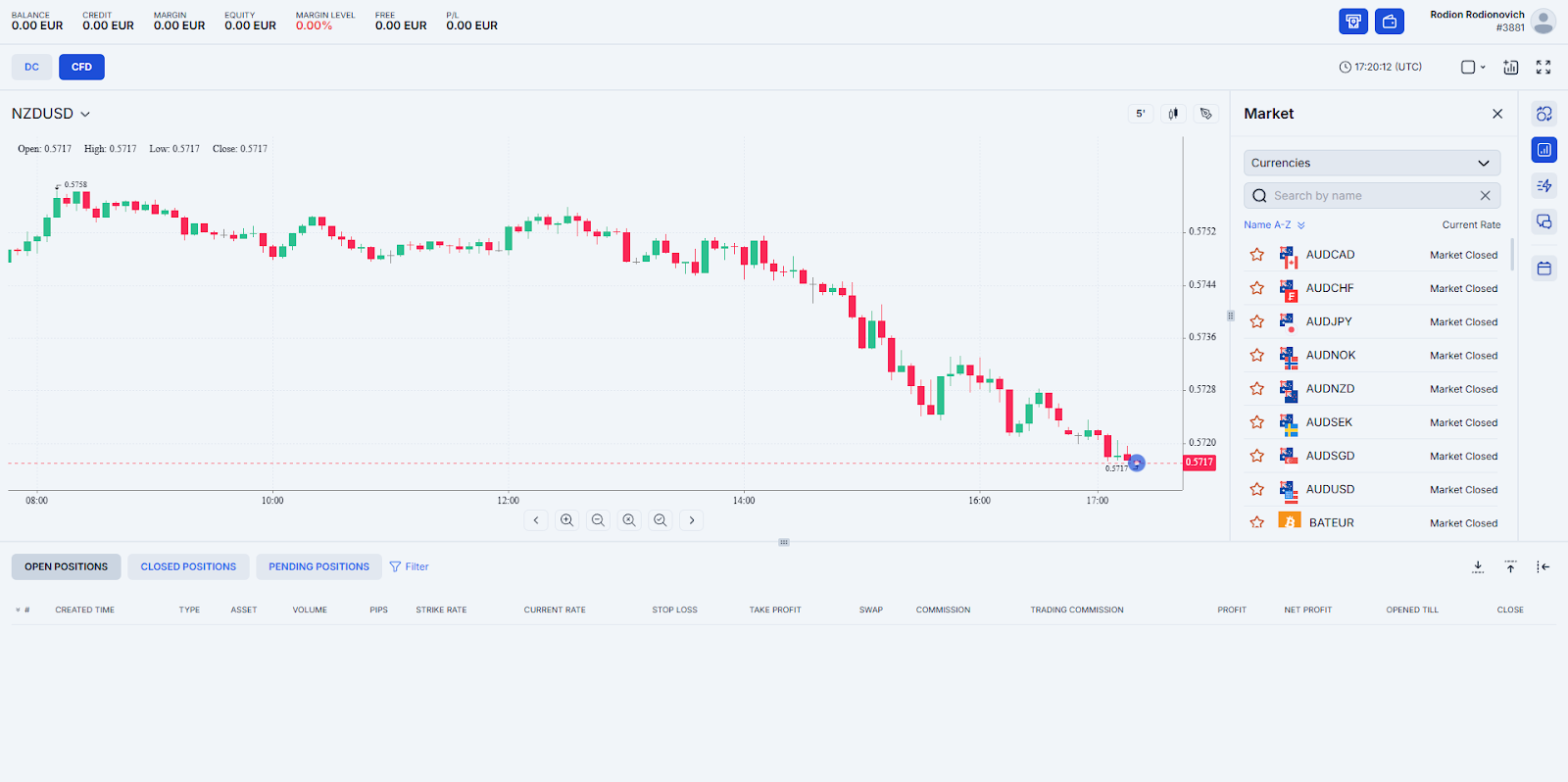Click the DC mode button

point(32,67)
